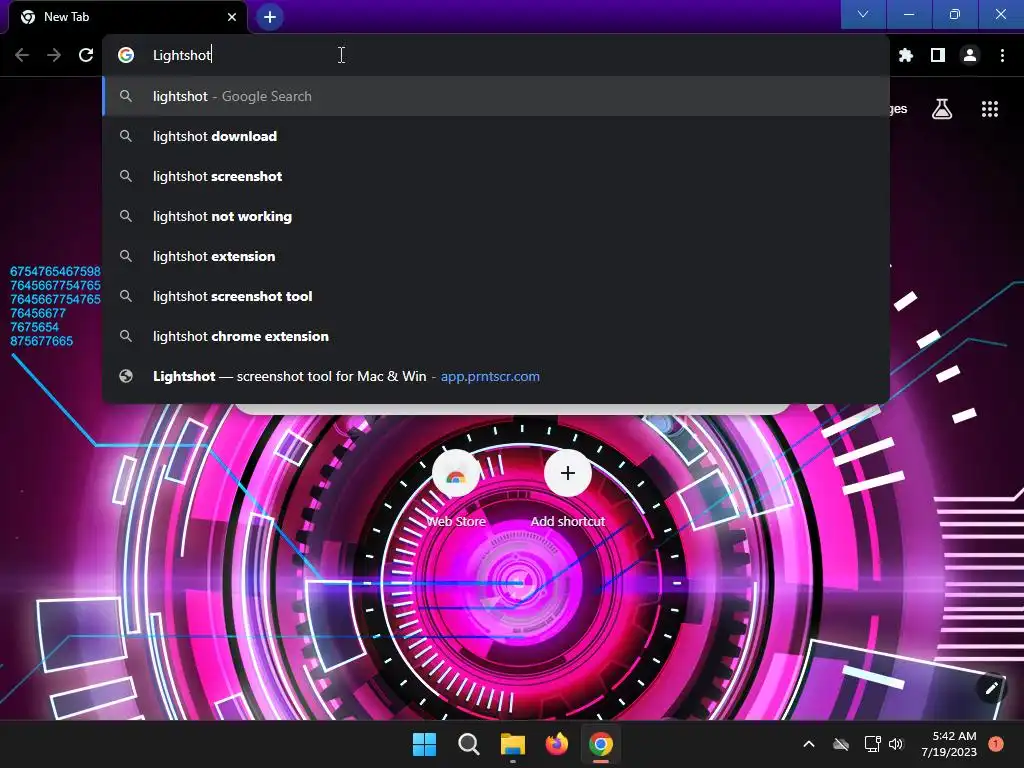Select suggestion 'lightshot not working'
Screen dimensions: 1024x768
click(x=496, y=216)
